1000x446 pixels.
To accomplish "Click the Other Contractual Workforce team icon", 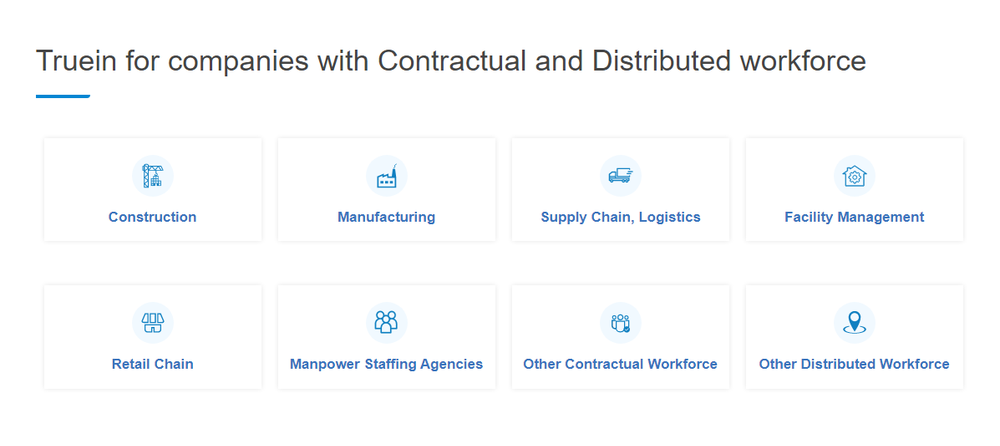I will [x=621, y=323].
